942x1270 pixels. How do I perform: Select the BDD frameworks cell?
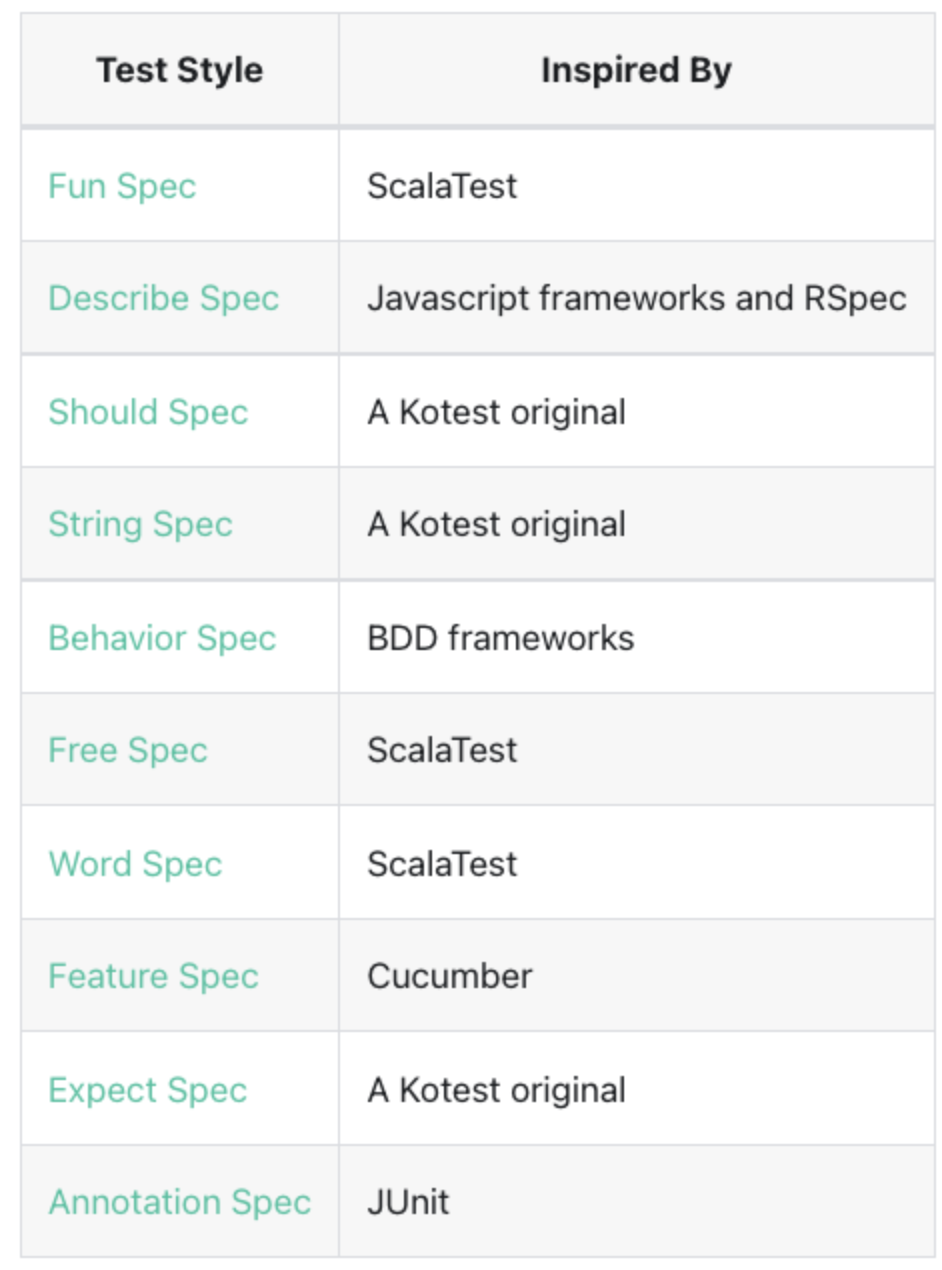tap(636, 638)
